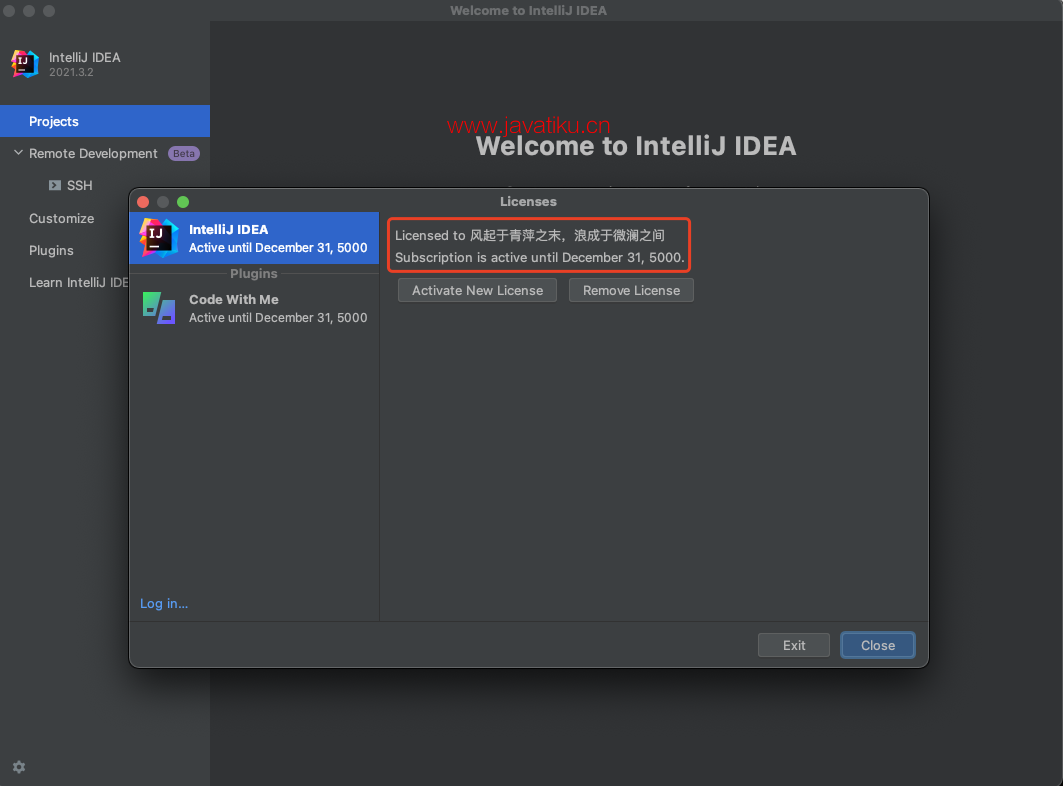Select Projects in the welcome sidebar
Viewport: 1063px width, 786px height.
pyautogui.click(x=105, y=121)
